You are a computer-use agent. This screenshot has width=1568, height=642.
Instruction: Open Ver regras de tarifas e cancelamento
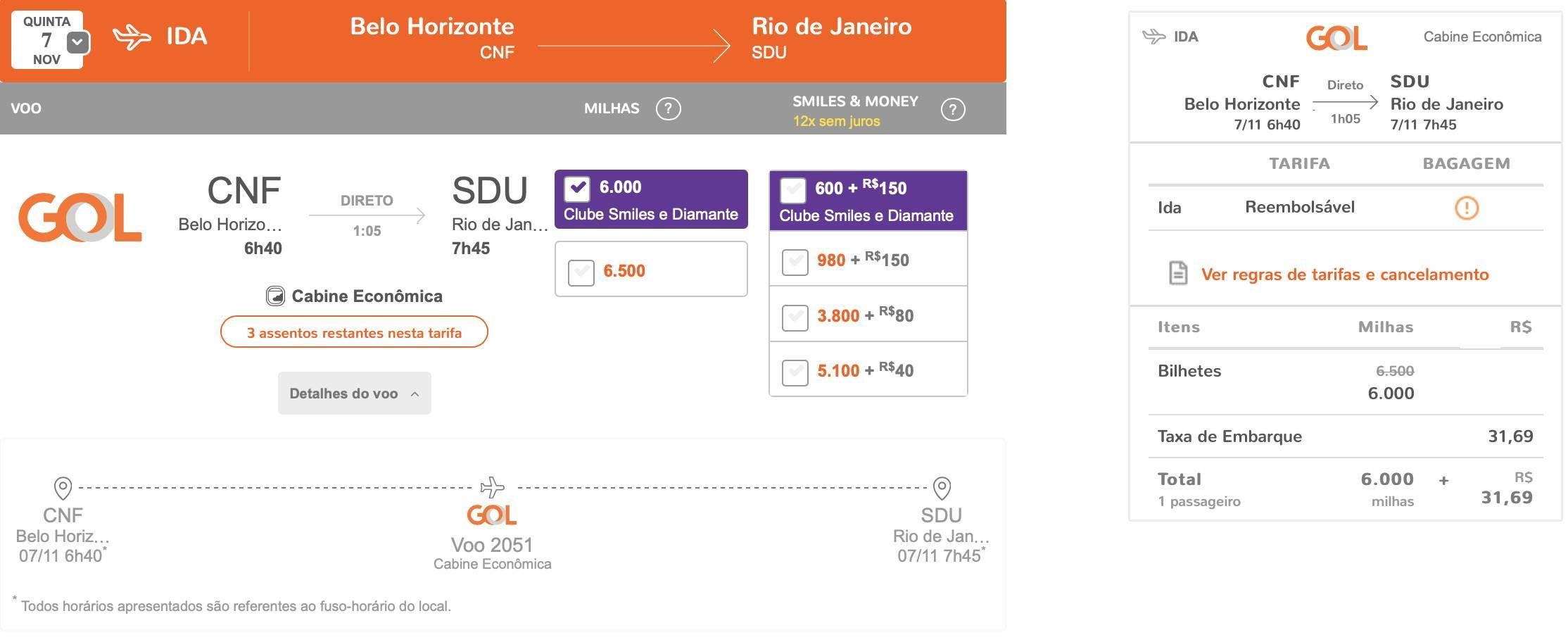[x=1345, y=275]
